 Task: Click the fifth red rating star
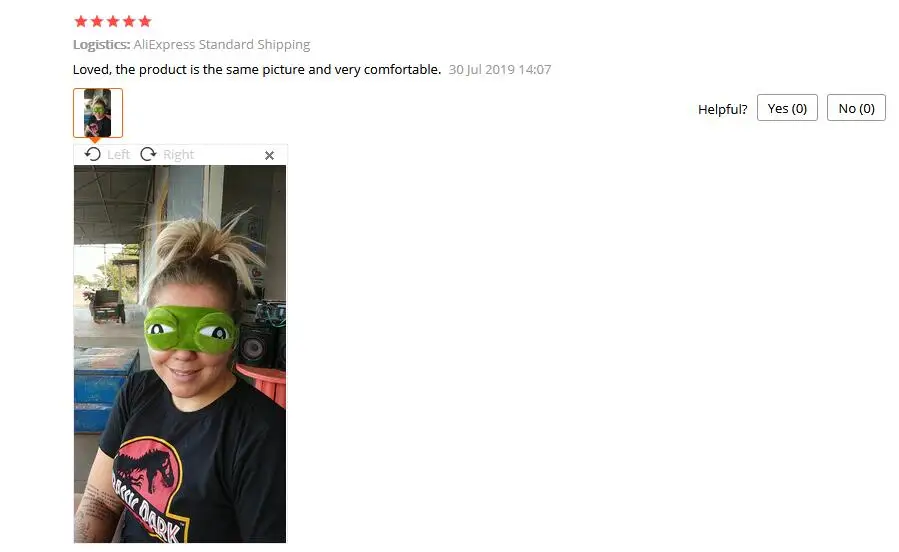(145, 21)
